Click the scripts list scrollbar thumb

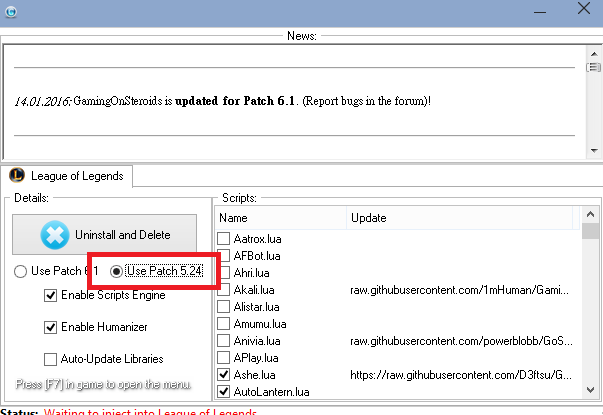(590, 231)
